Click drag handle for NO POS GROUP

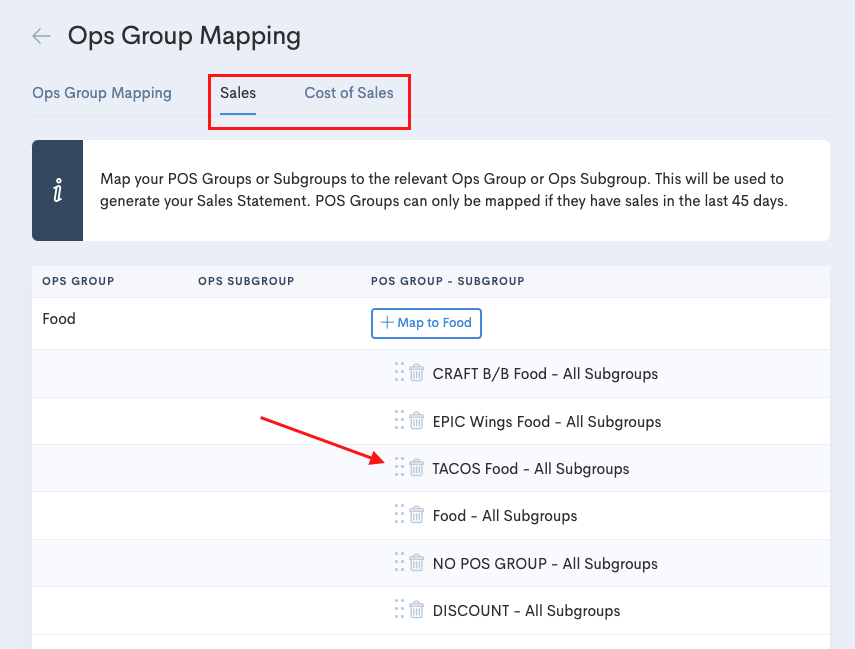click(x=399, y=562)
